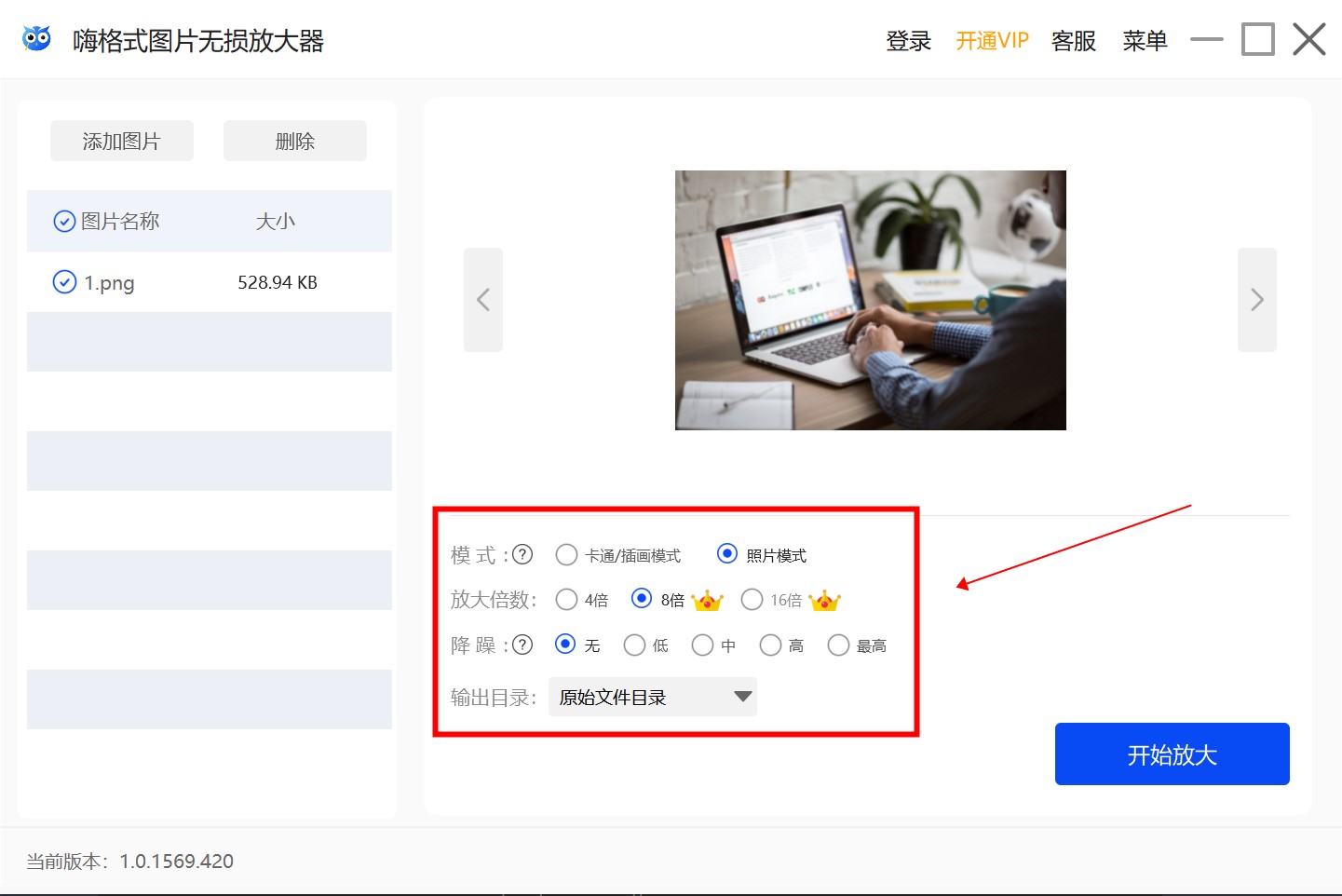1342x896 pixels.
Task: Click 开通VIP link
Action: coord(992,41)
